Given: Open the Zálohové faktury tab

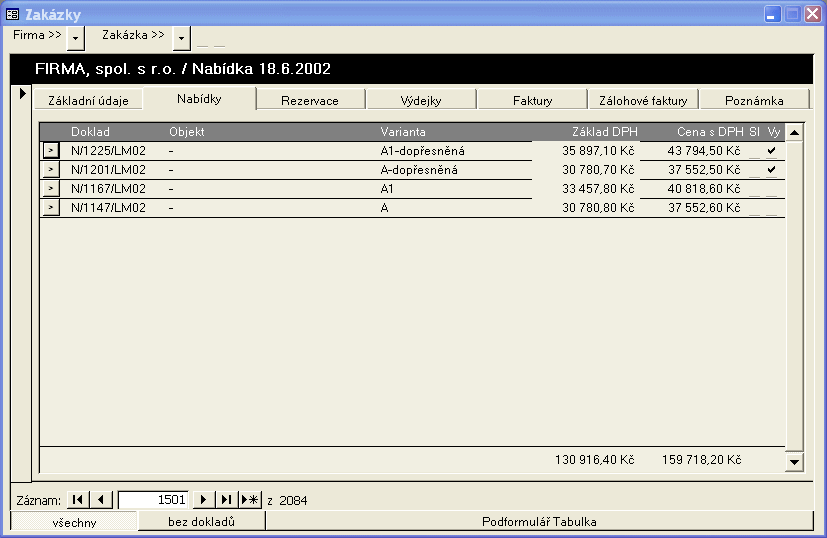Looking at the screenshot, I should (x=642, y=100).
